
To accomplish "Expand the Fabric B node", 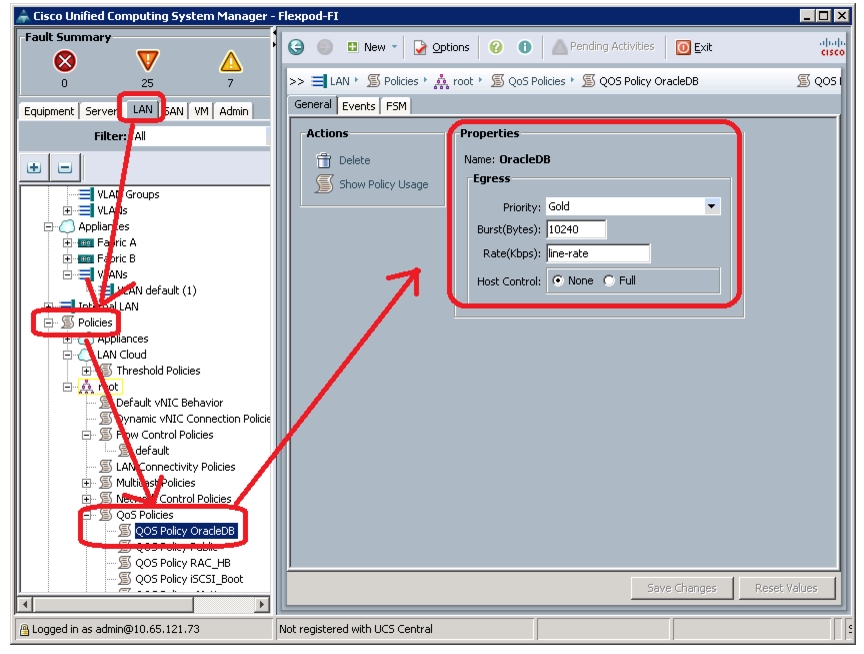I will pyautogui.click(x=67, y=258).
